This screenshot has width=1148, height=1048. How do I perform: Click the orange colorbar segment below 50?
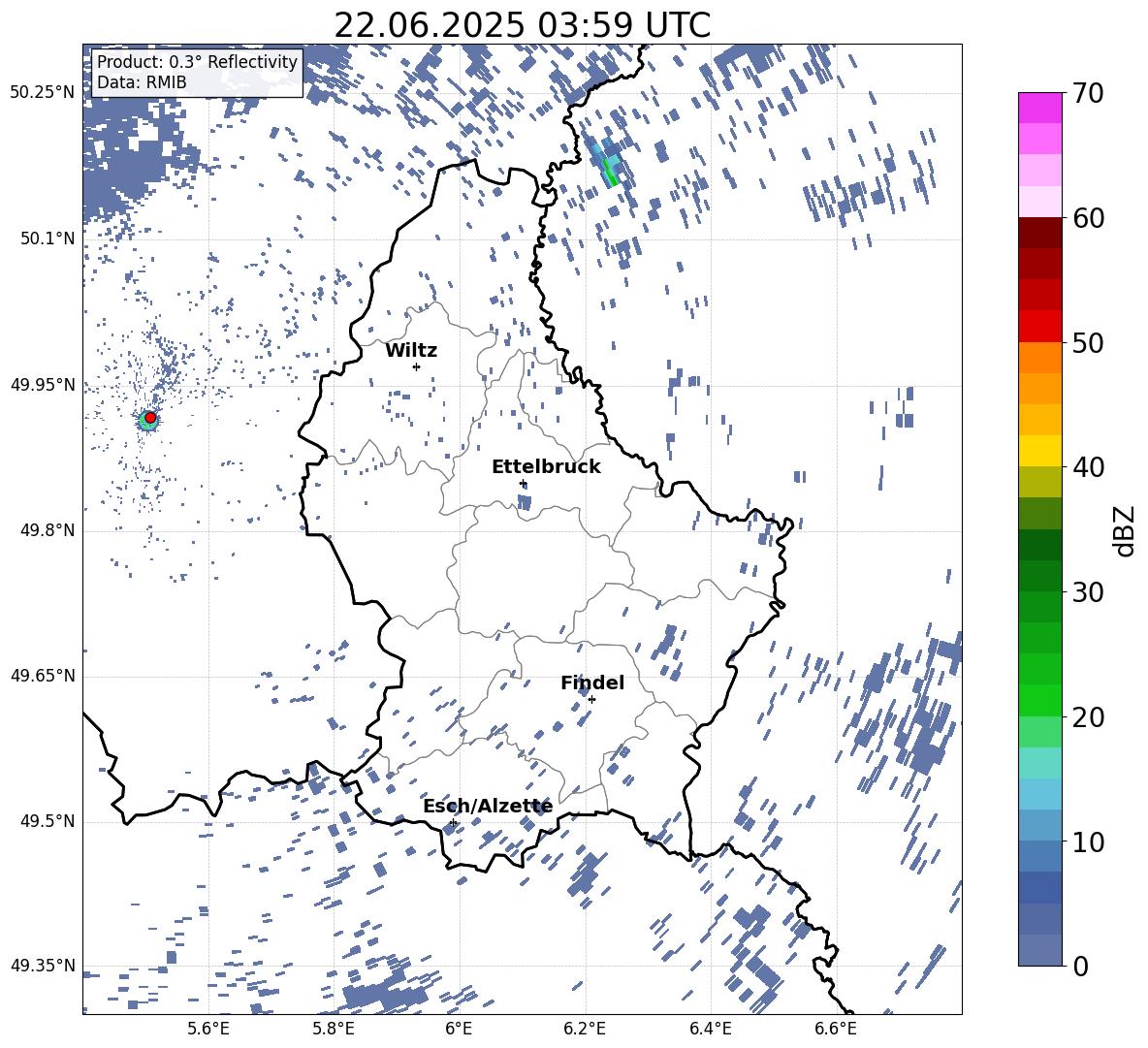coord(1040,358)
